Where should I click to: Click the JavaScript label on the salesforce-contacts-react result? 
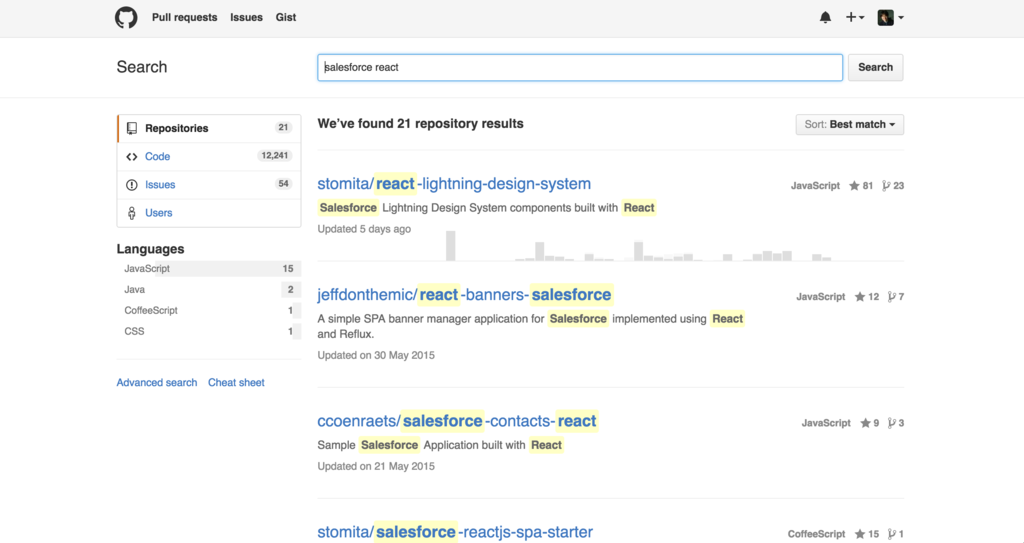826,423
